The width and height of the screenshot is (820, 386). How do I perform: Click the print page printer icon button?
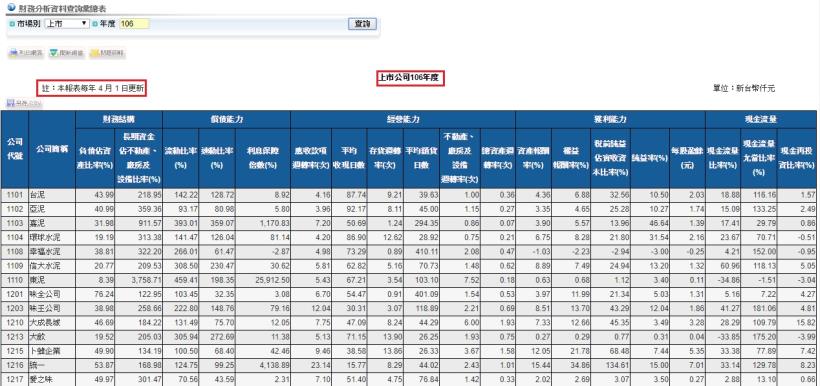tap(26, 53)
